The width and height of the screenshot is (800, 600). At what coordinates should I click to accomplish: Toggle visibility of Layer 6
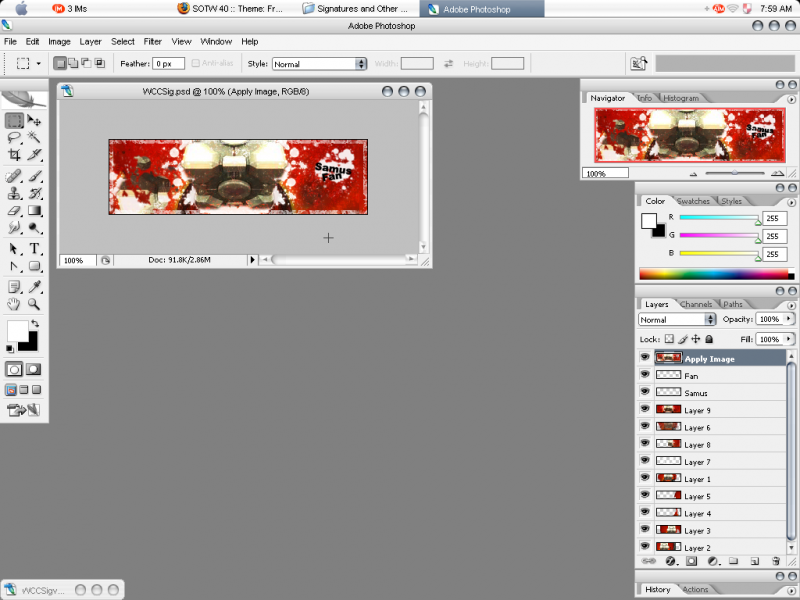[x=645, y=426]
